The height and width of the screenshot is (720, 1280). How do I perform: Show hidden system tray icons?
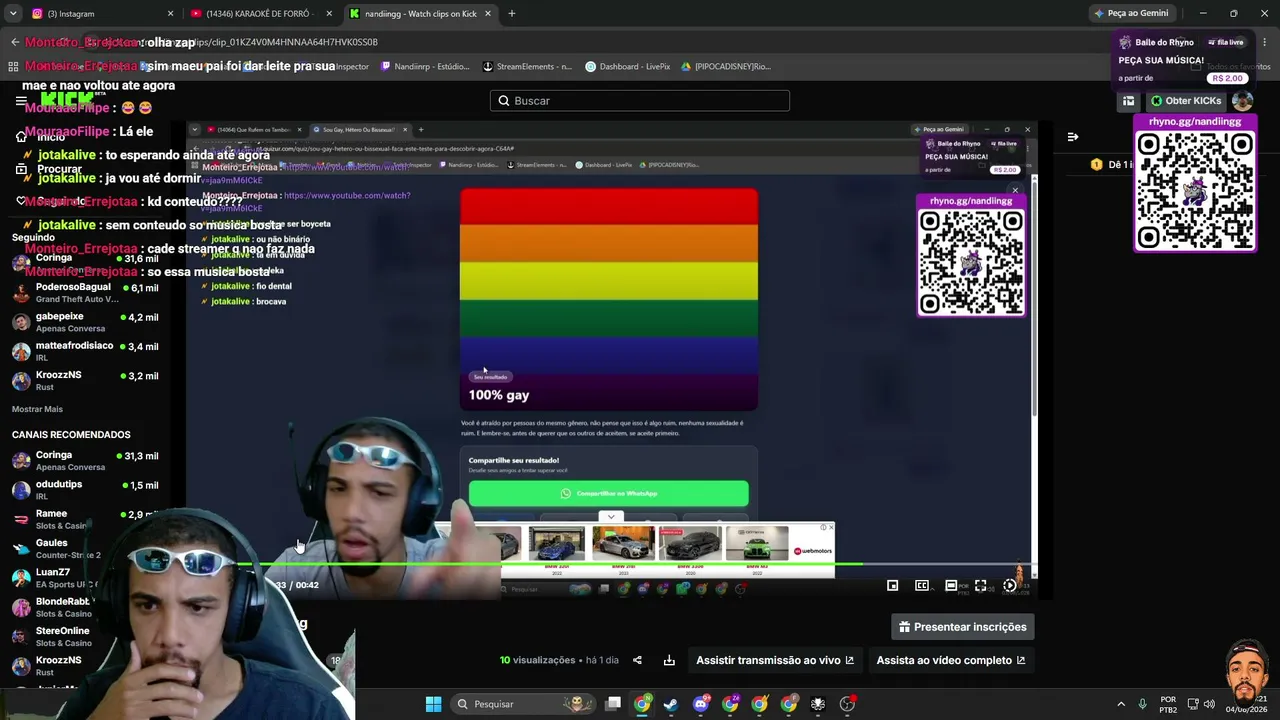[1120, 704]
